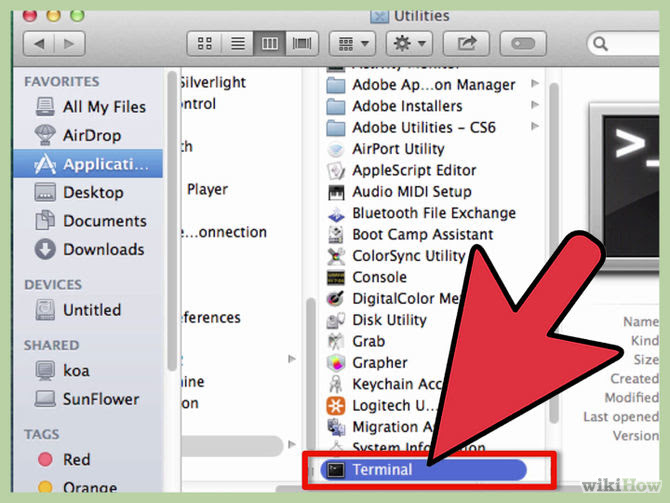
Task: Switch Finder to list view
Action: click(238, 44)
